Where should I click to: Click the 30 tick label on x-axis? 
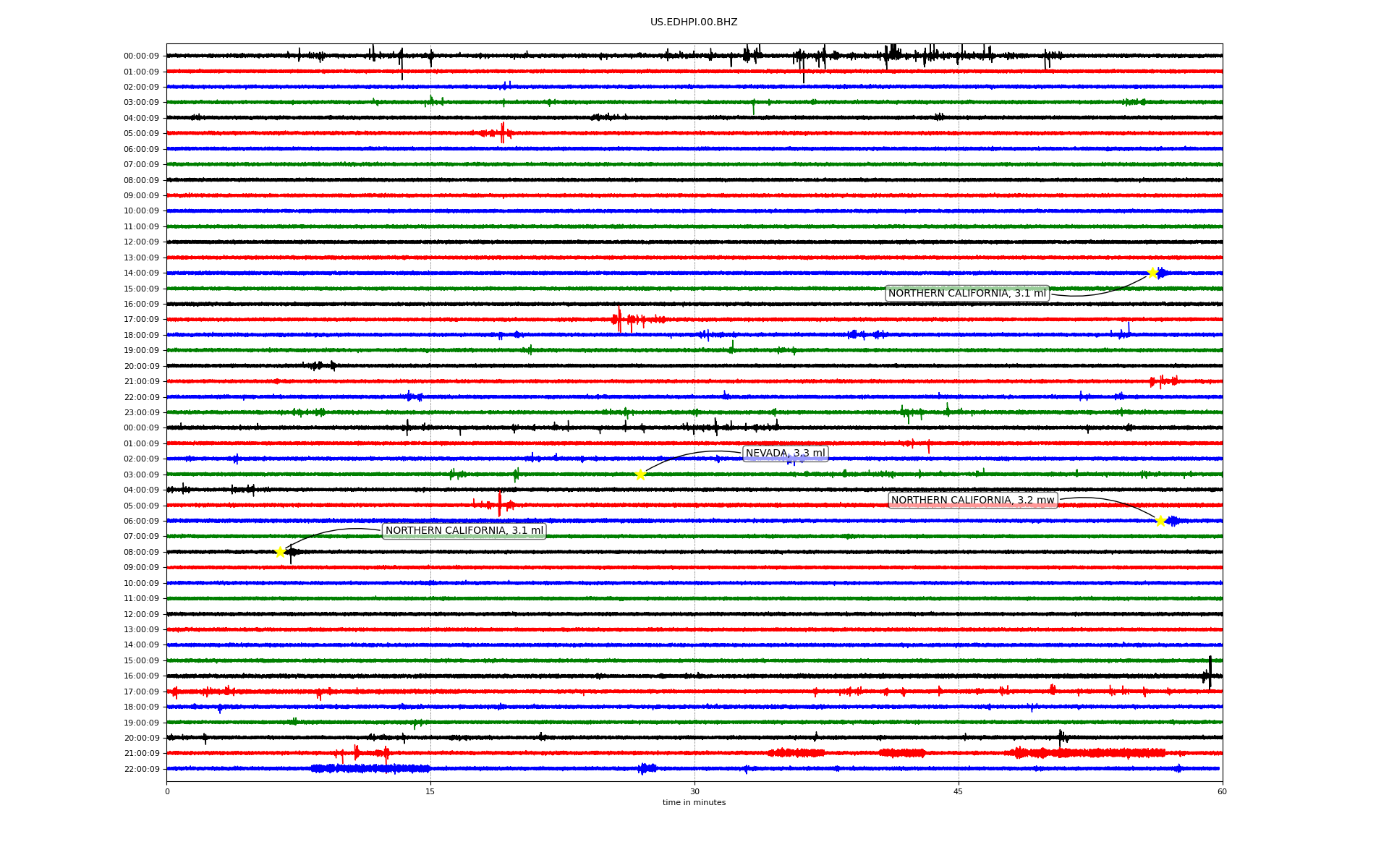(694, 791)
